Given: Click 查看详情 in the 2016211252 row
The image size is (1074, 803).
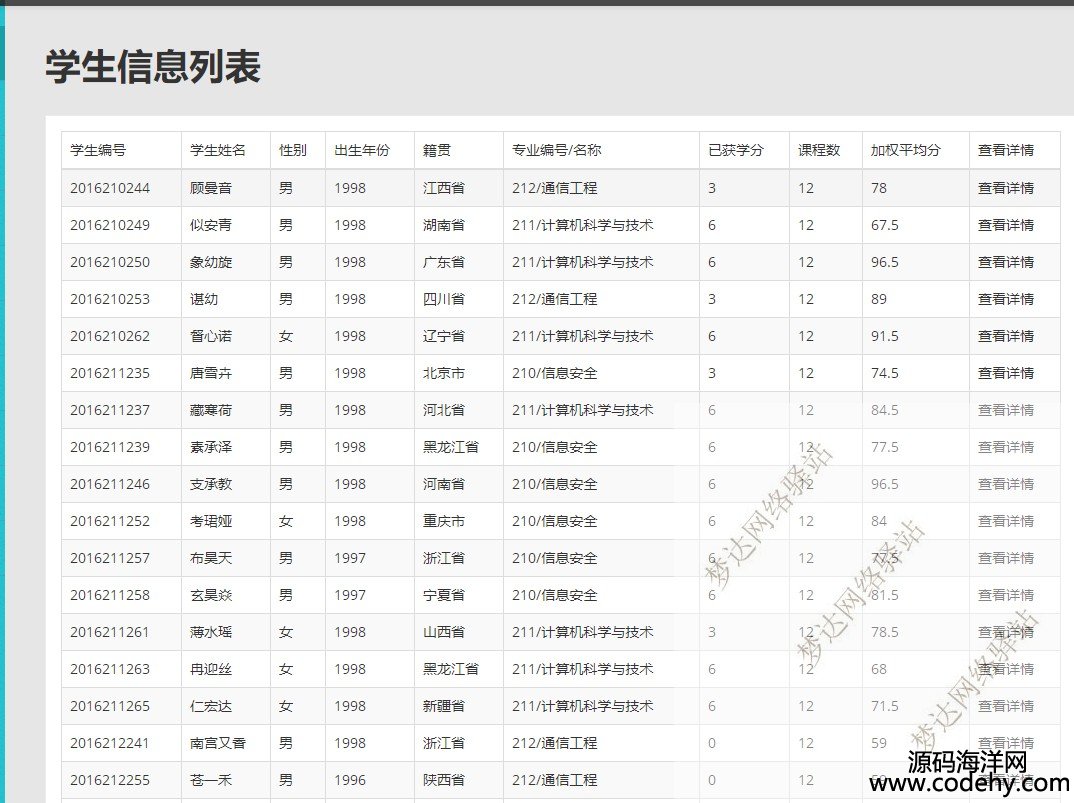Looking at the screenshot, I should (x=1005, y=521).
